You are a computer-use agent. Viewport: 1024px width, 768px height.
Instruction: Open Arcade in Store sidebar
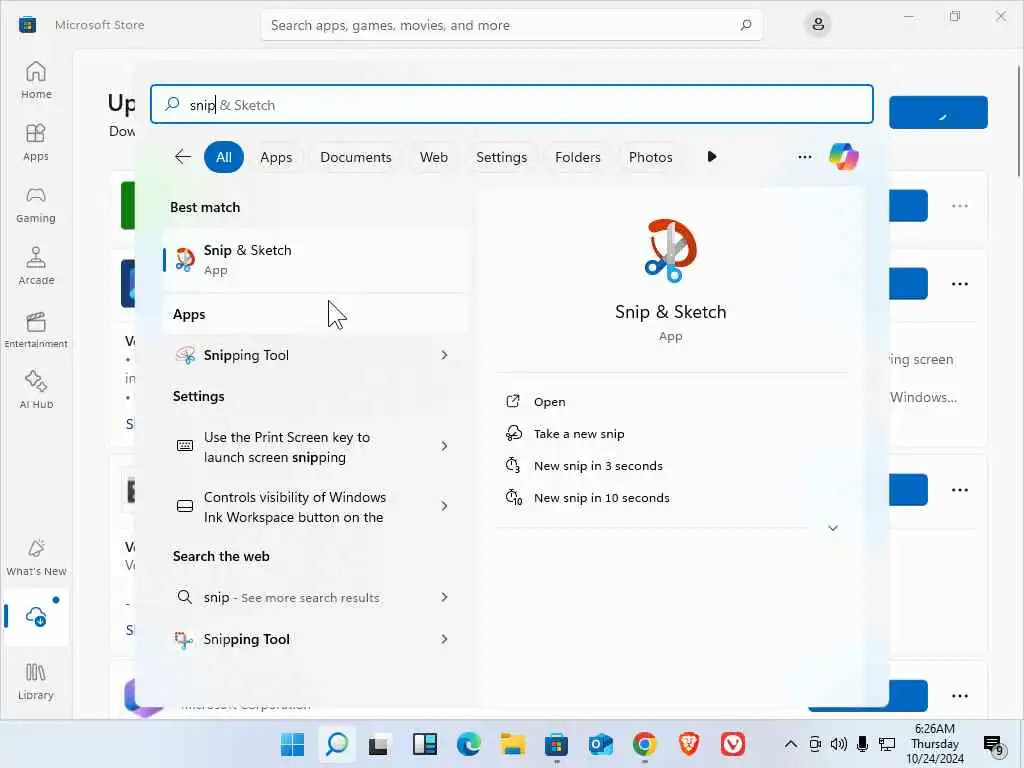[x=36, y=266]
